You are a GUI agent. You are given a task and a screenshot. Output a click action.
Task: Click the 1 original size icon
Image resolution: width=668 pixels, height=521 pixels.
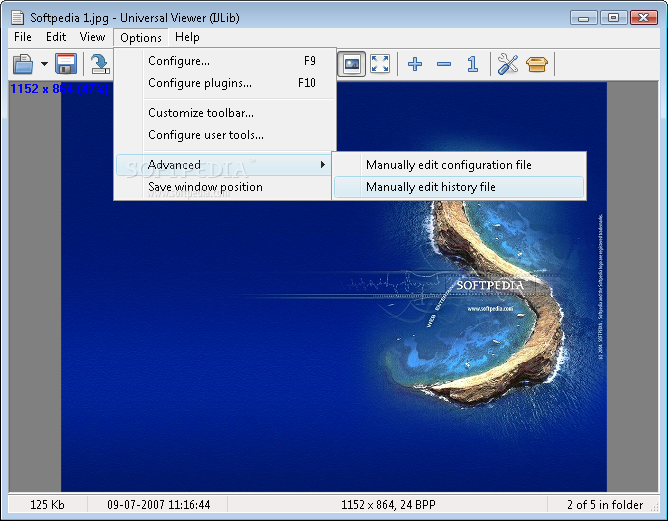[472, 64]
